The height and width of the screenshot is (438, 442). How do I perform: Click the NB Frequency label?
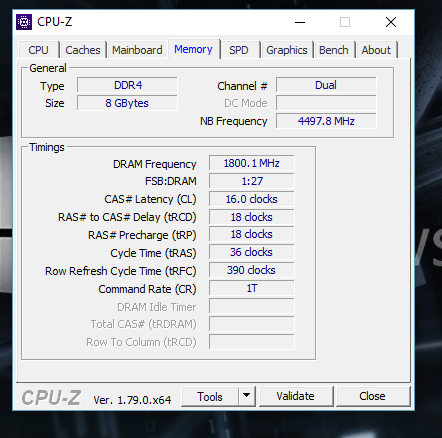(x=234, y=121)
